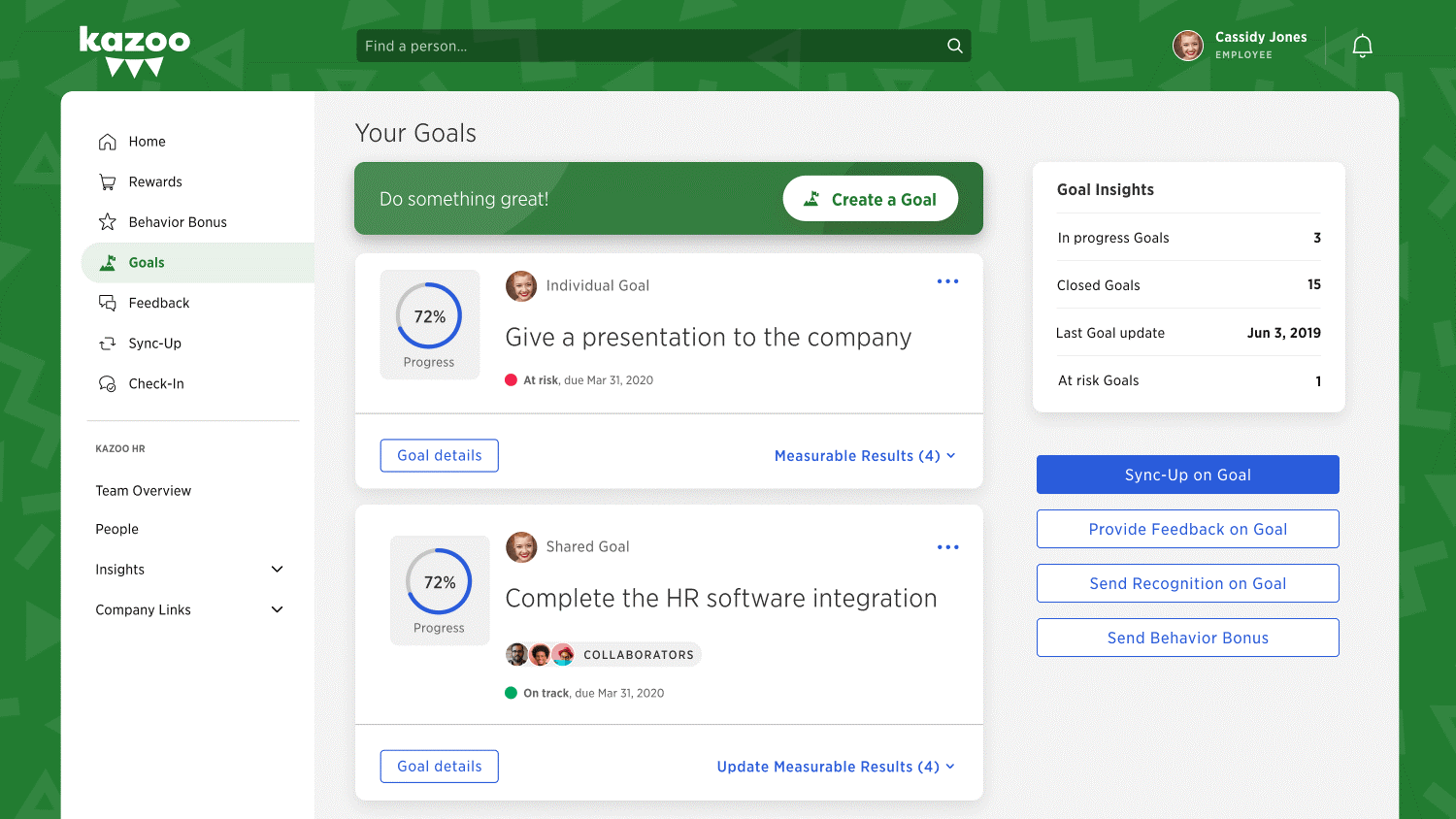Open options menu for the presentation goal
The image size is (1456, 819).
(947, 281)
